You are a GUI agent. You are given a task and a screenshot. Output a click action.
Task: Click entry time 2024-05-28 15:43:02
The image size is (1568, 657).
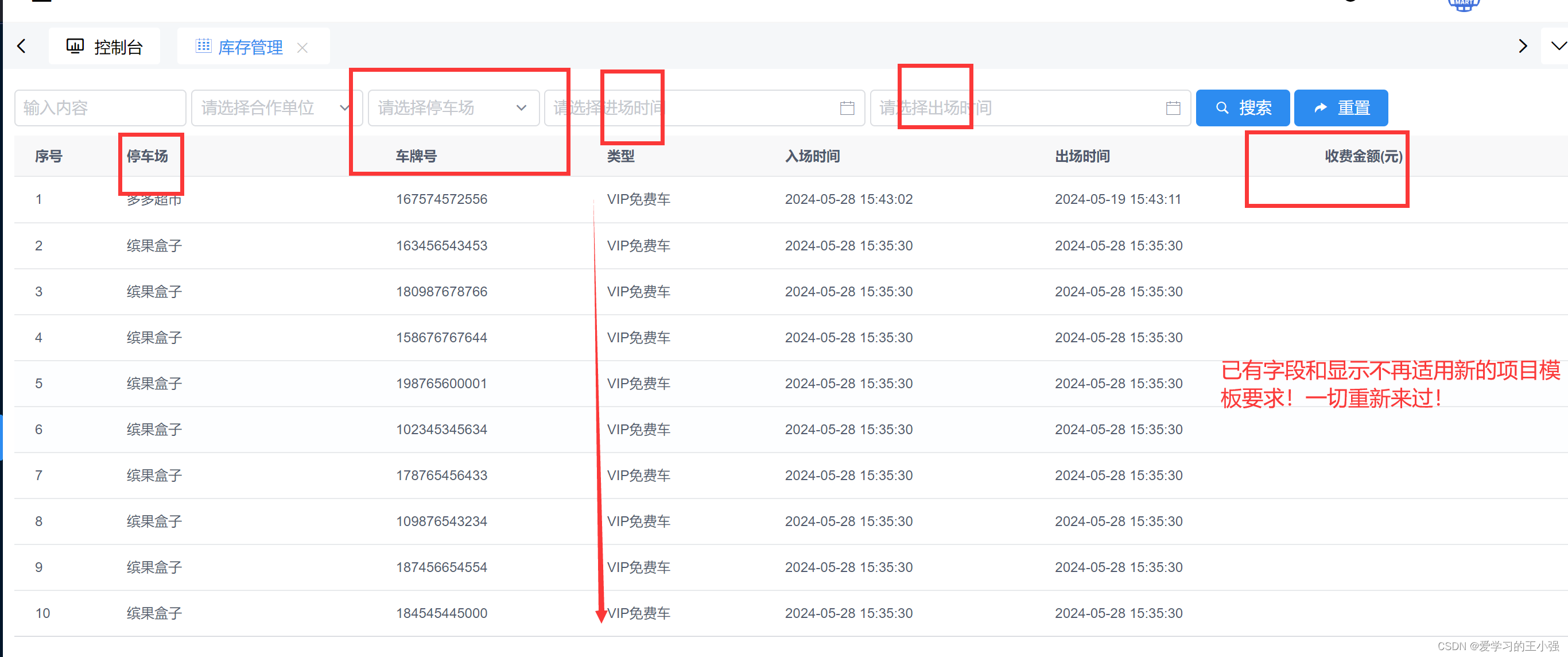pyautogui.click(x=848, y=200)
